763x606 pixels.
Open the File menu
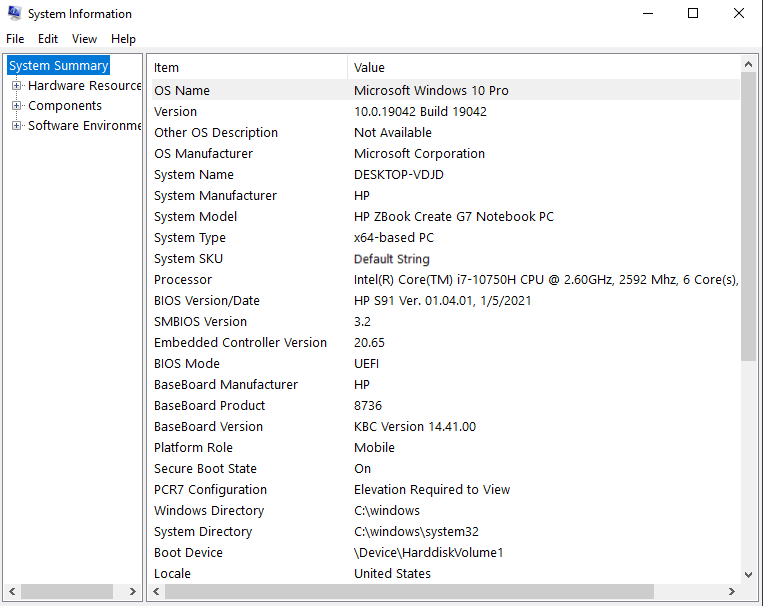[15, 39]
